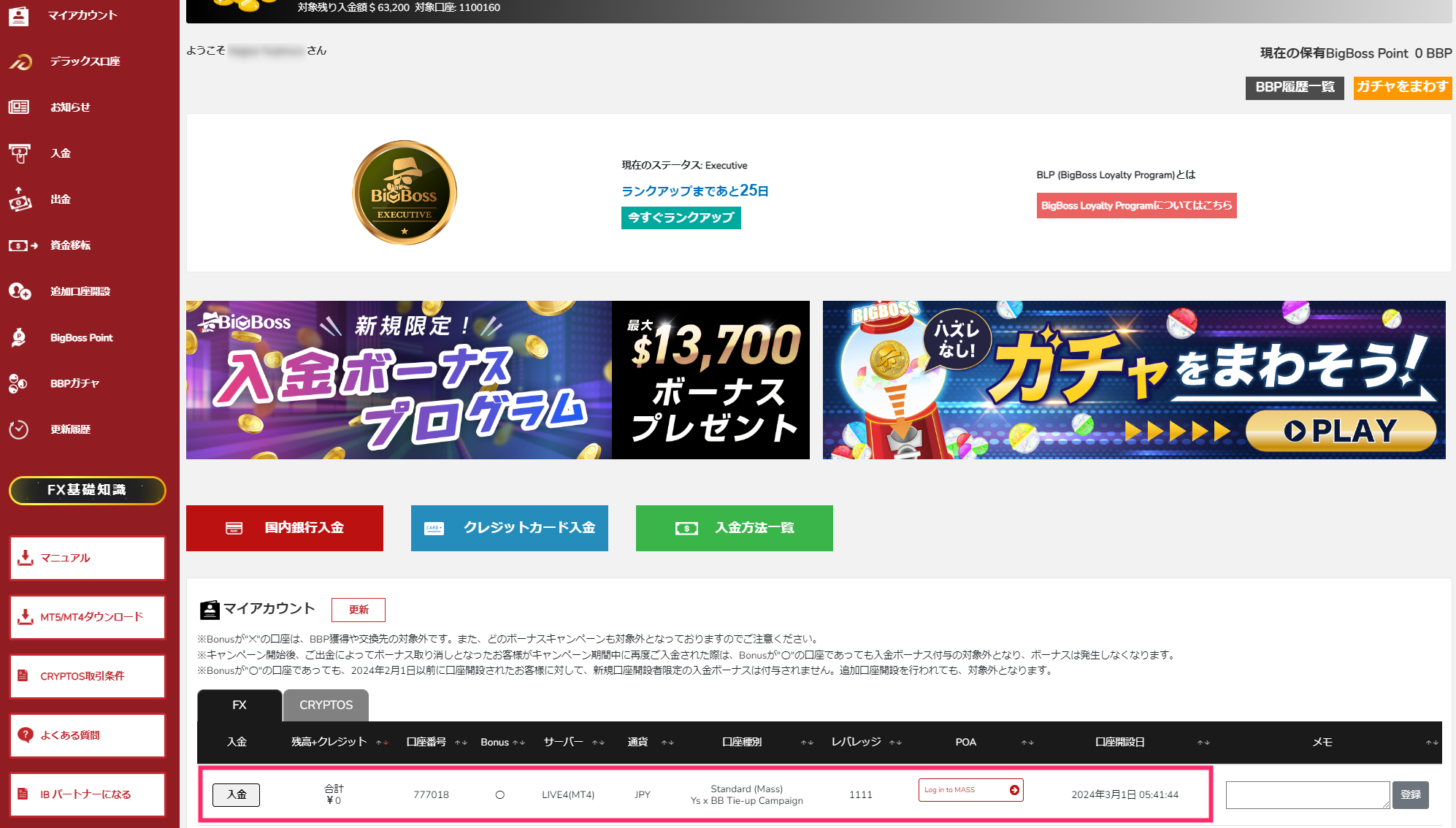This screenshot has width=1456, height=828.
Task: Open the BBPガチャ icon in sidebar
Action: point(19,383)
